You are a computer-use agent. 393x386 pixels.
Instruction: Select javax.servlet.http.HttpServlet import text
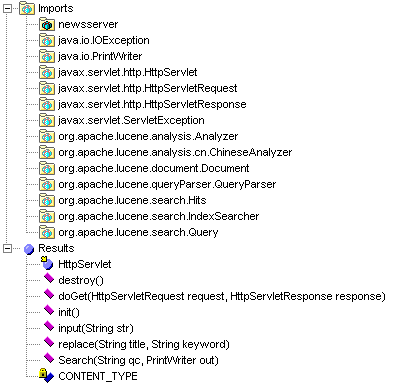(x=128, y=72)
